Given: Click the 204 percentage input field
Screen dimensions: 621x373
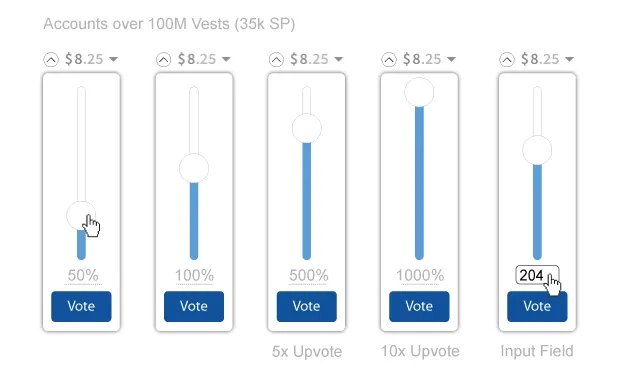Looking at the screenshot, I should [537, 275].
